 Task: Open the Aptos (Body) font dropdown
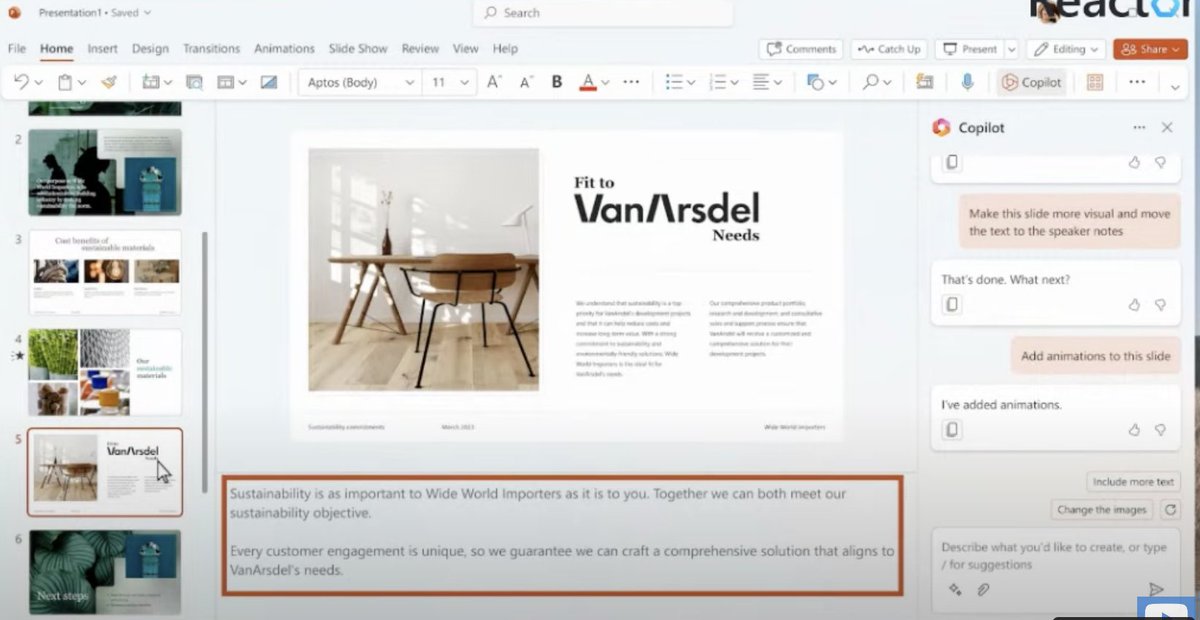coord(409,83)
